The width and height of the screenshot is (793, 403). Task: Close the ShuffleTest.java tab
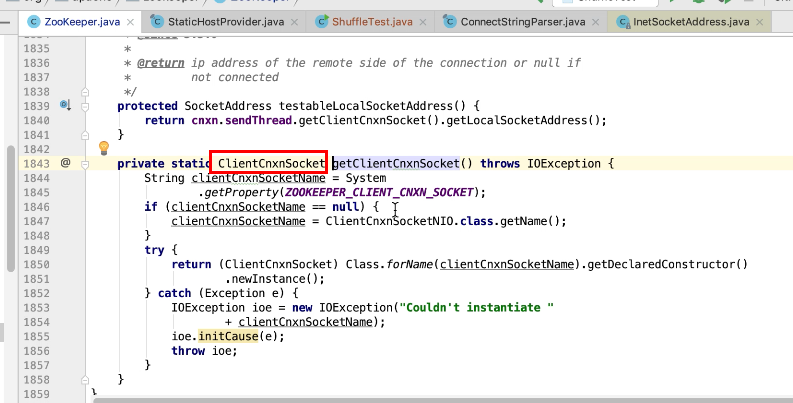(423, 22)
